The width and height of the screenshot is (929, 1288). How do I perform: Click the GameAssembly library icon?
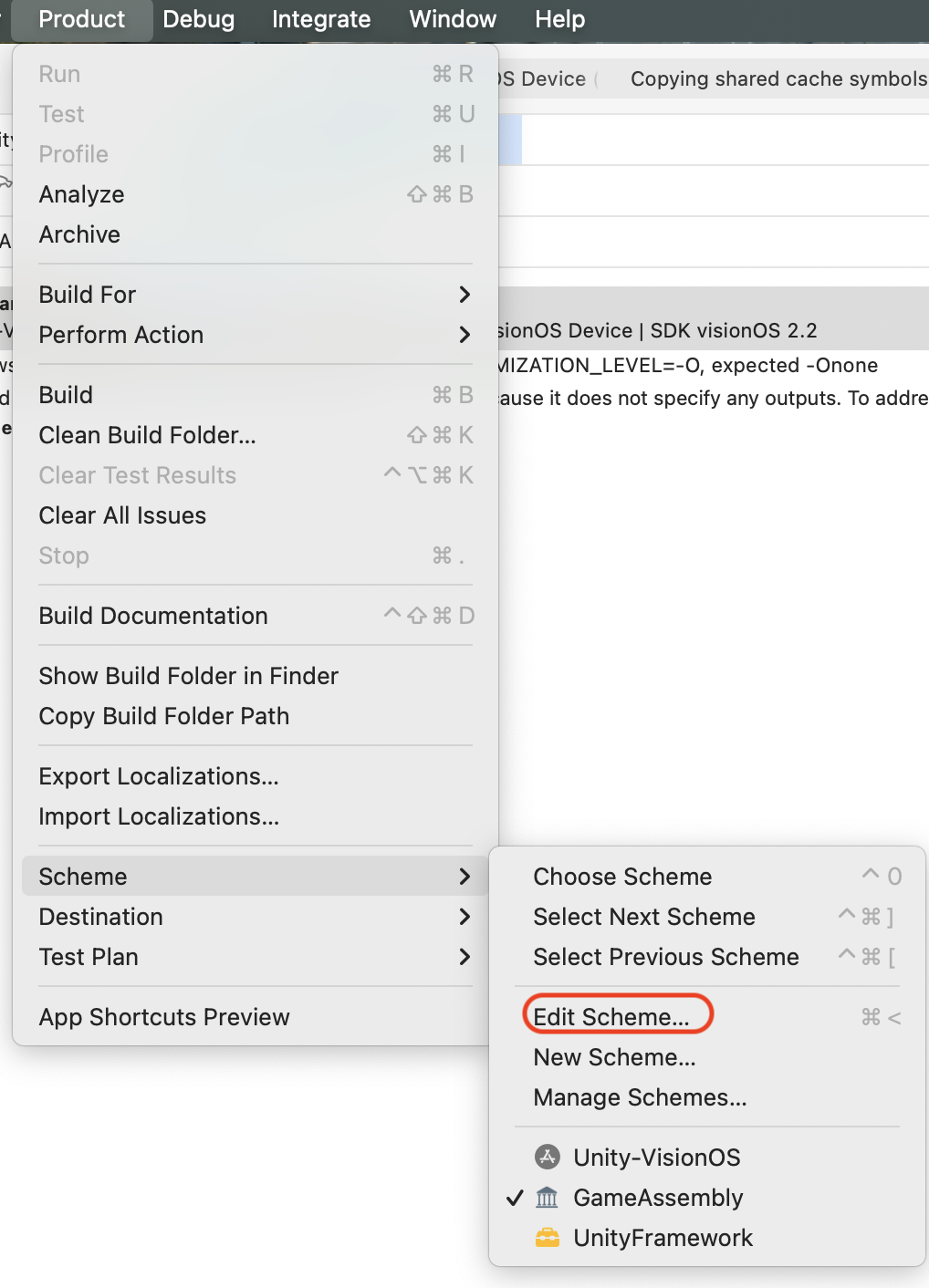(x=547, y=1197)
